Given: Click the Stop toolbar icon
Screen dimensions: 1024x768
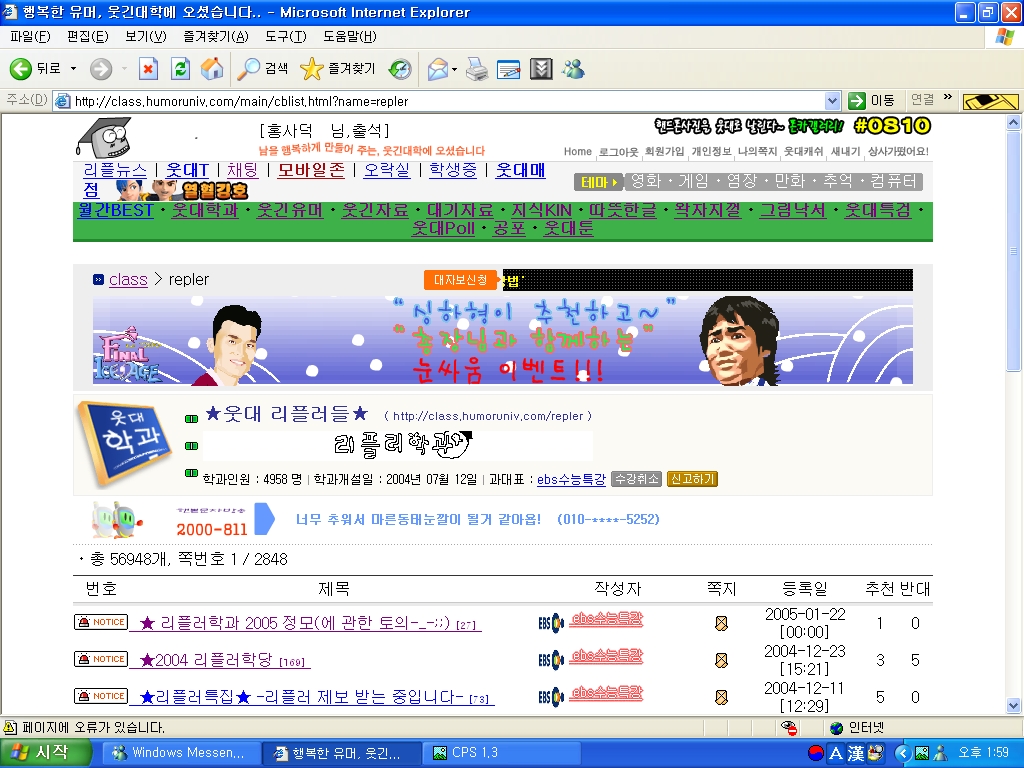Looking at the screenshot, I should tap(148, 69).
